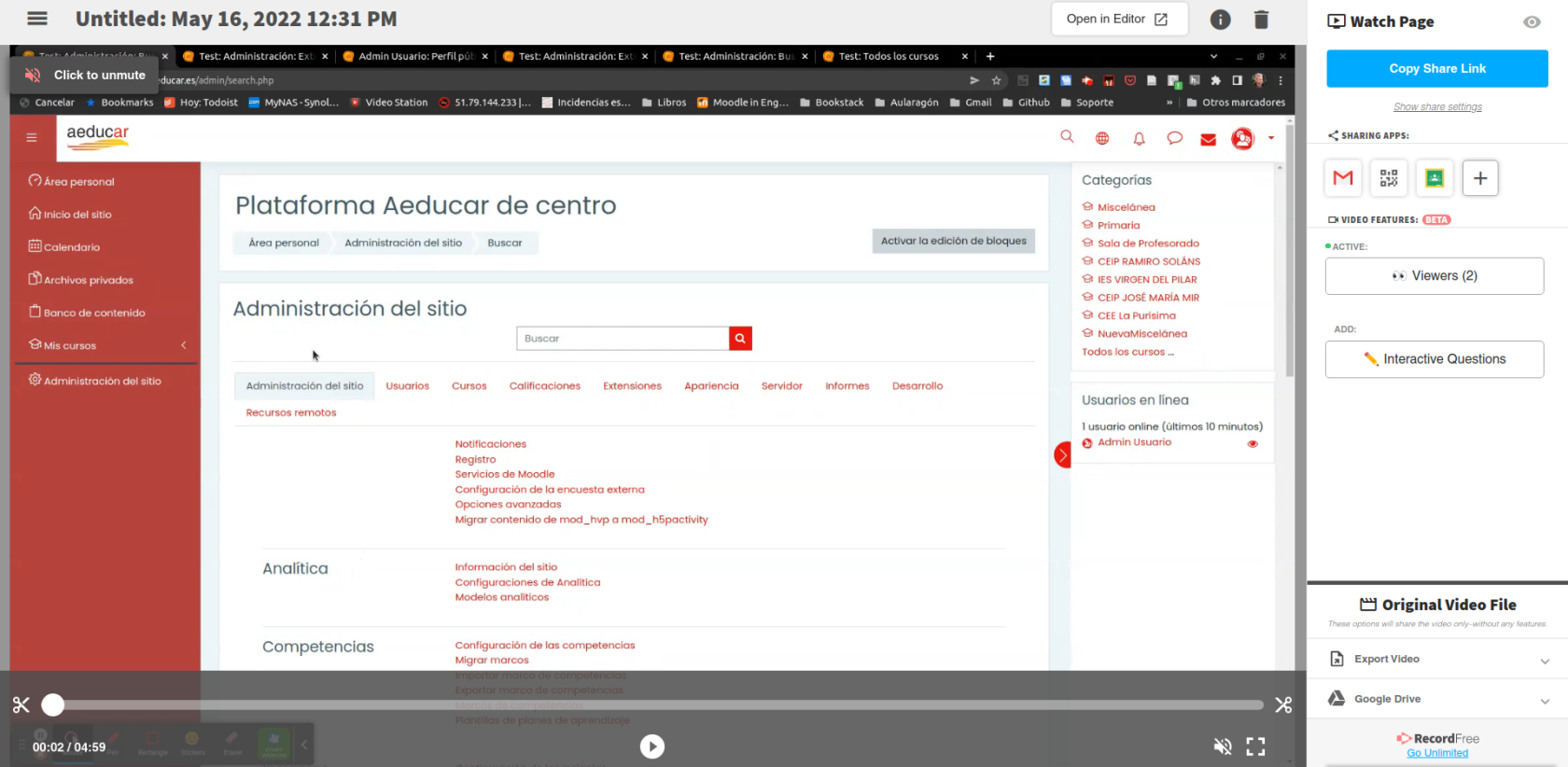Play the video recording

pyautogui.click(x=652, y=746)
